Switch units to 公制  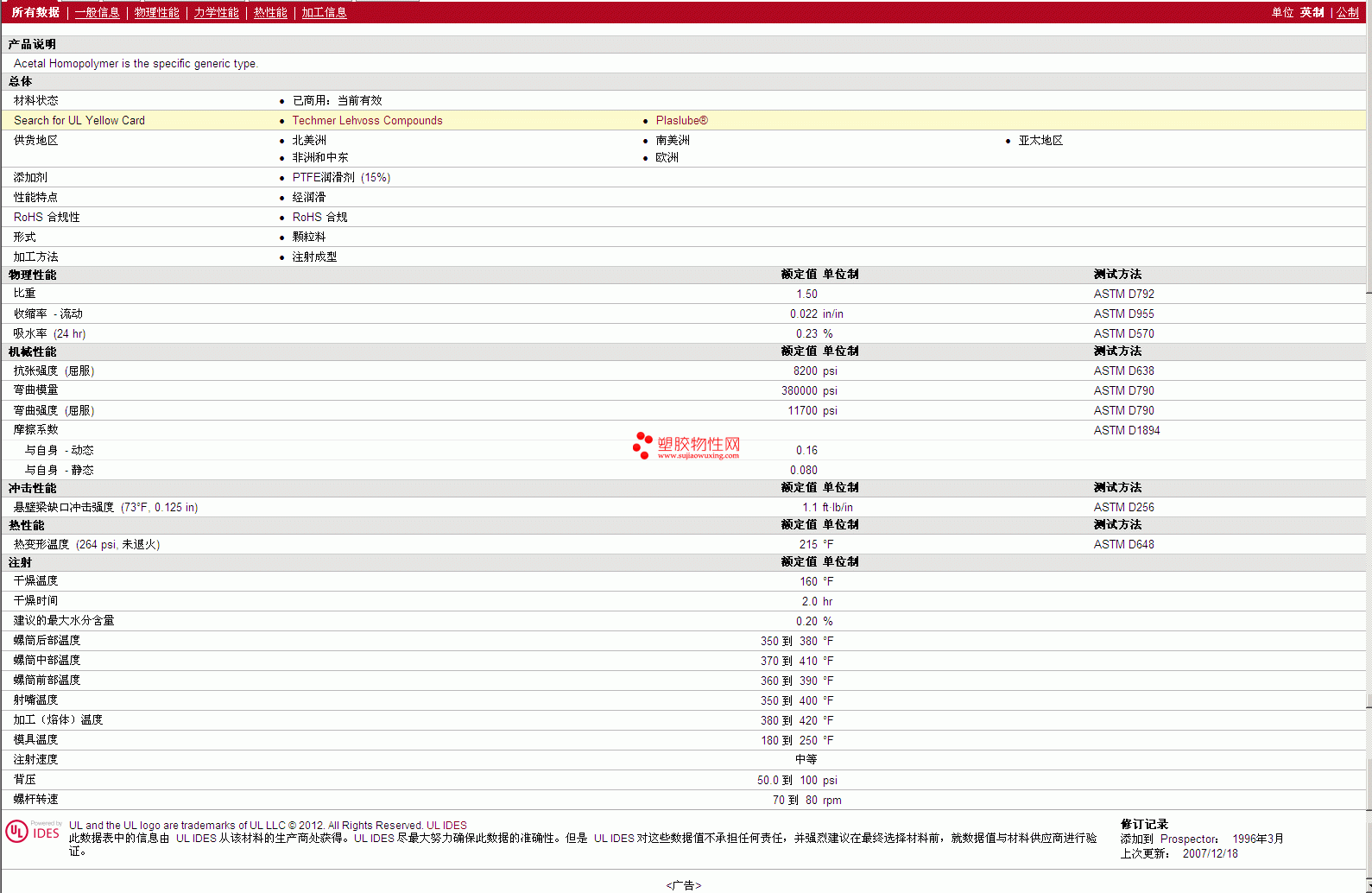tap(1348, 12)
